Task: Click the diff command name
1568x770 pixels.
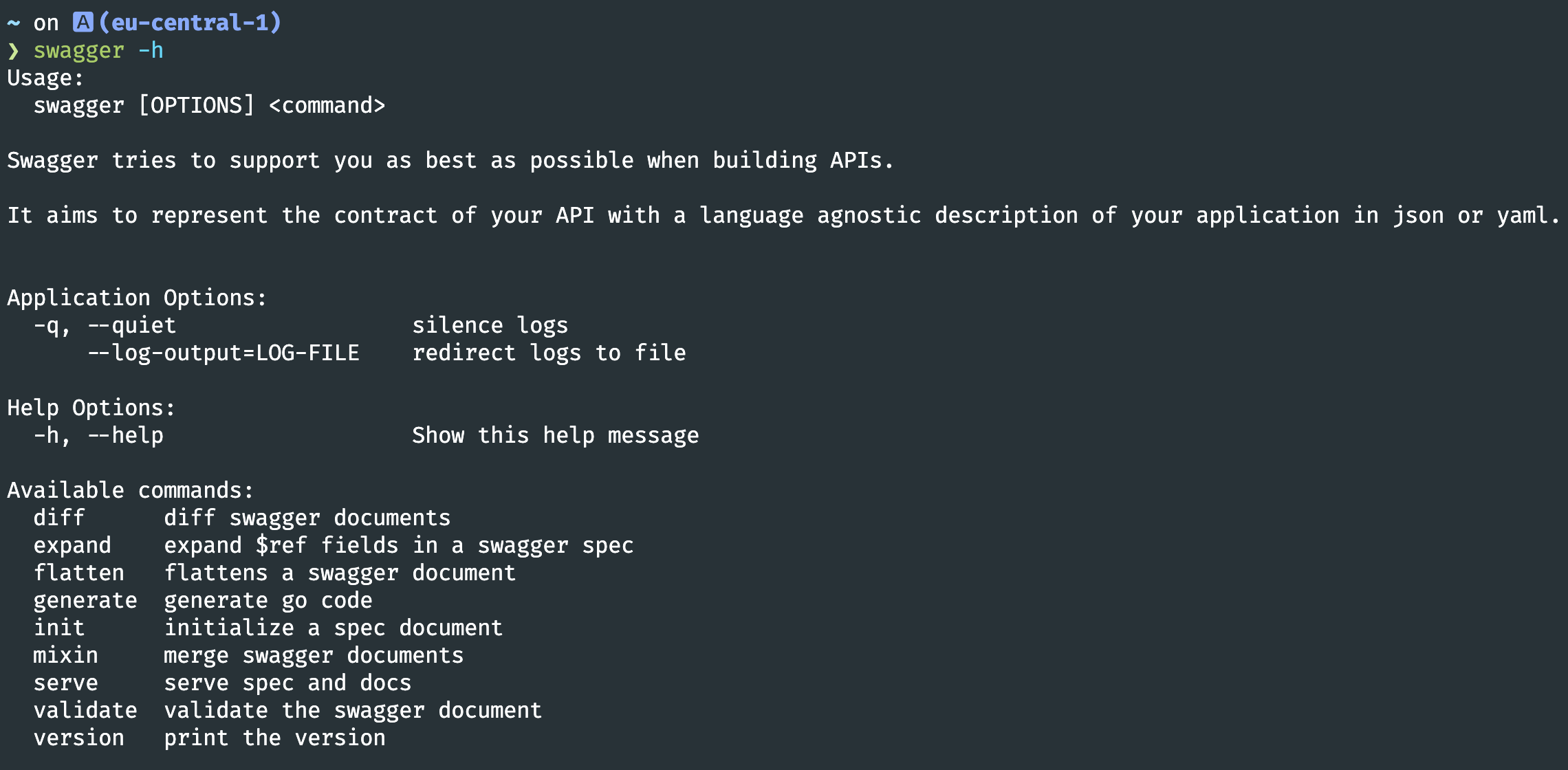Action: pos(59,518)
